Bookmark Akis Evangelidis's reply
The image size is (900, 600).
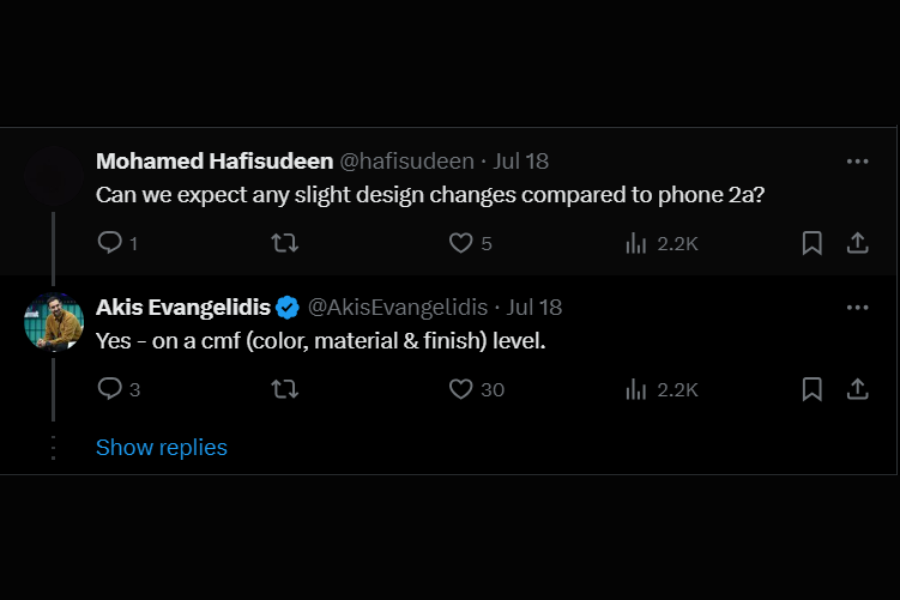point(812,389)
